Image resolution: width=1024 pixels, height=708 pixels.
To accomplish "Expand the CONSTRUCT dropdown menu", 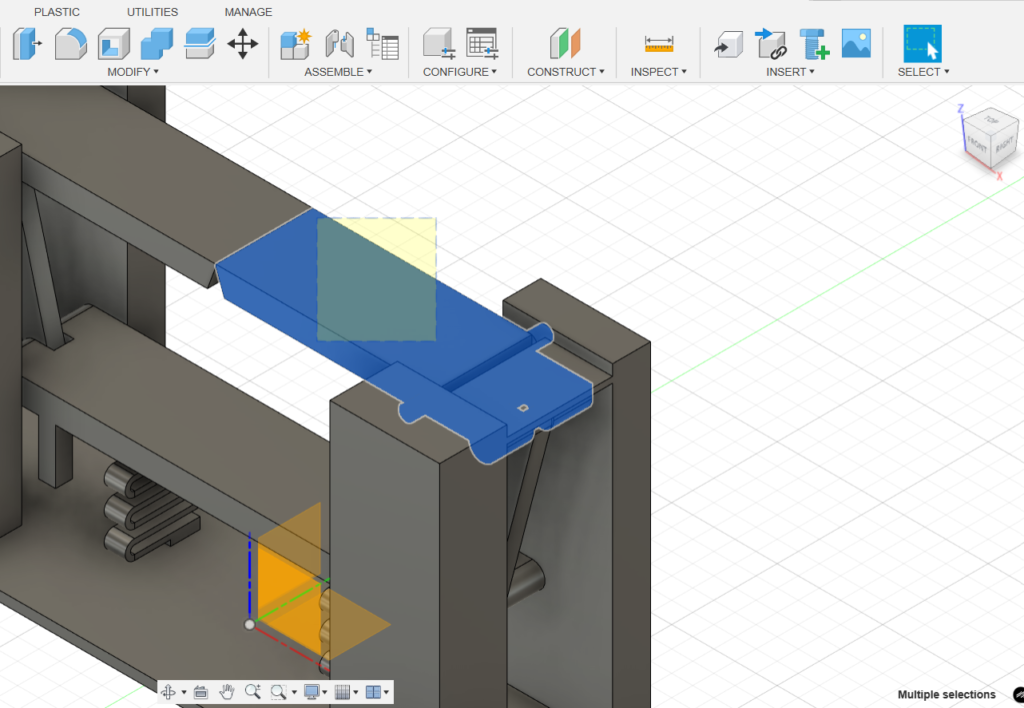I will 566,72.
